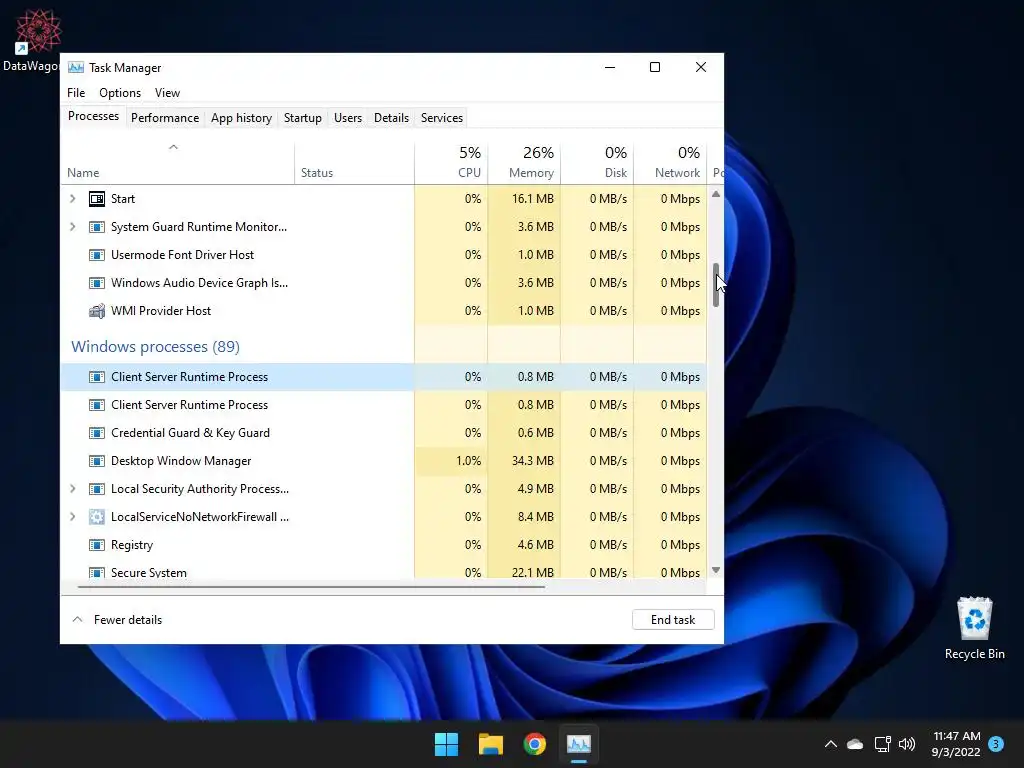Click System Guard Runtime Monitor process icon
The width and height of the screenshot is (1024, 768).
[97, 227]
